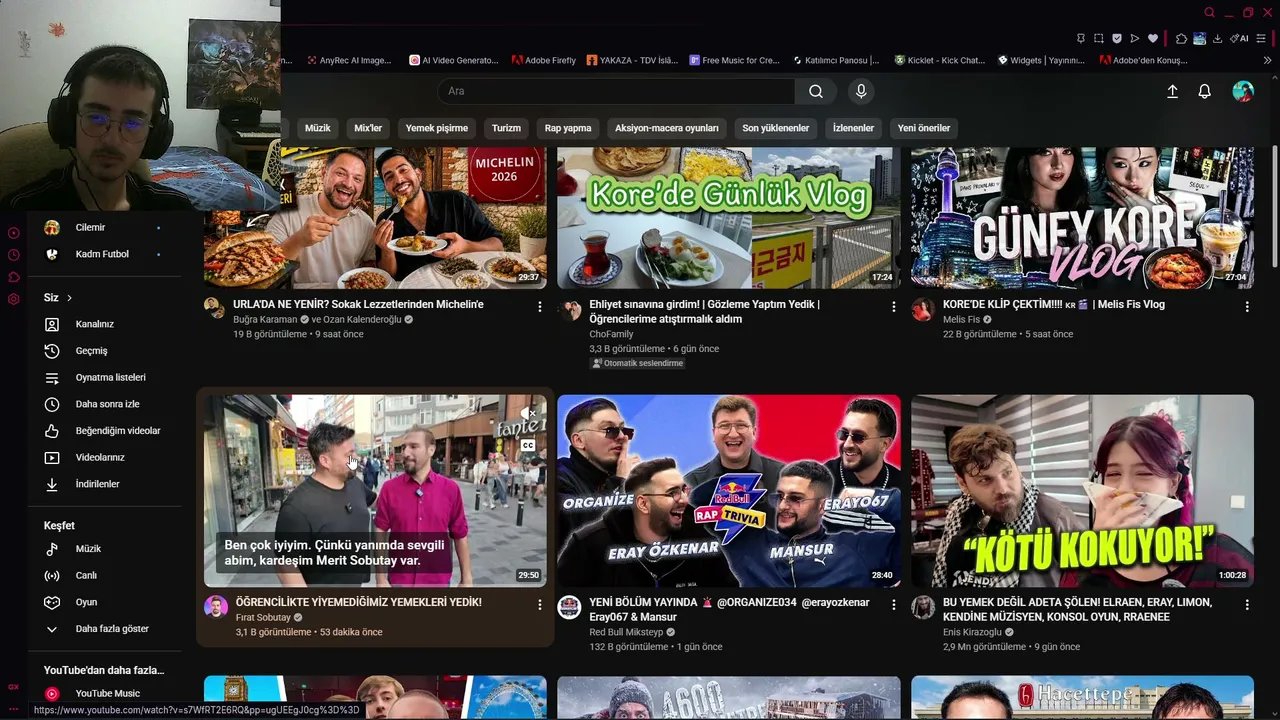The image size is (1280, 720).
Task: Click the send arrow icon in browser toolbar
Action: 1135,39
